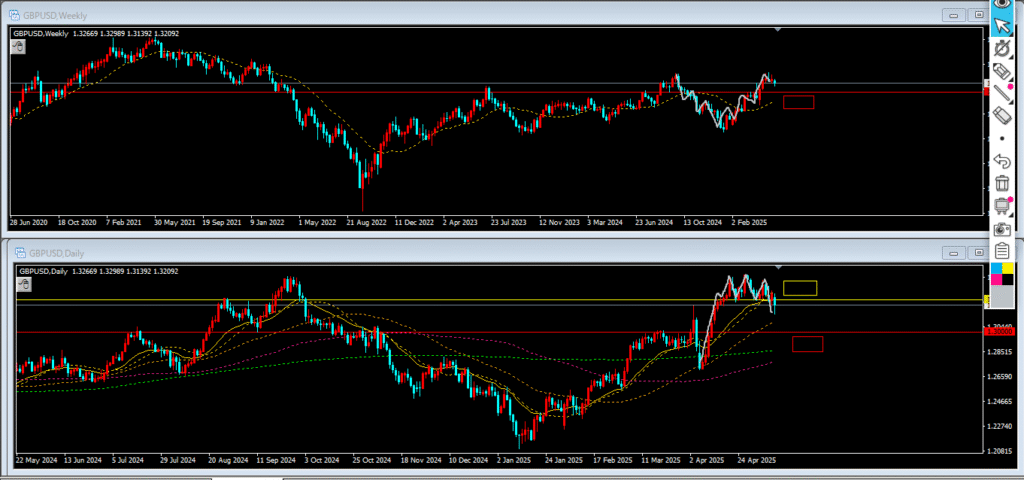Select the red rectangle on Weekly chart
Viewport: 1024px width, 480px height.
tap(799, 103)
